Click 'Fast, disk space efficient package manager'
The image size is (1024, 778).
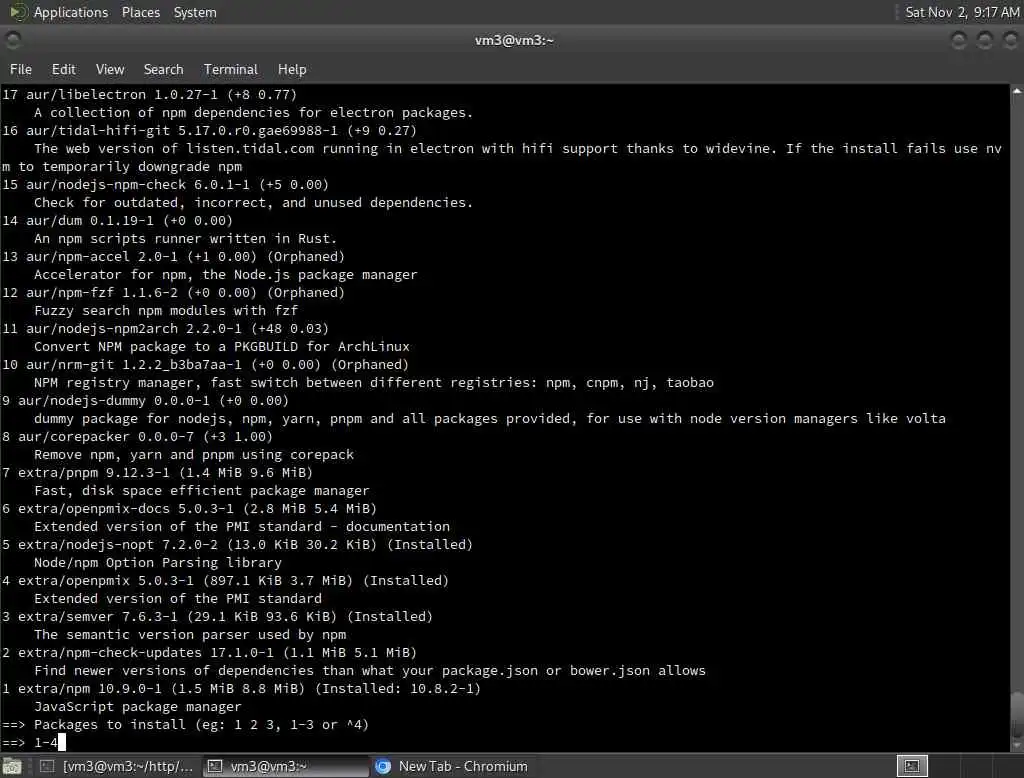tap(202, 491)
